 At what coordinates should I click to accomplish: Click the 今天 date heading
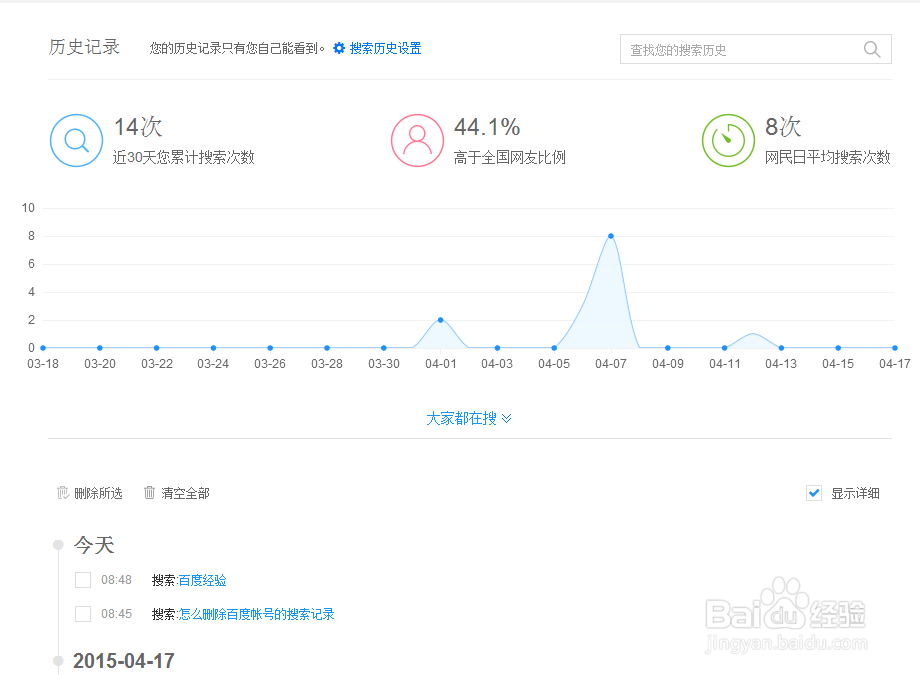click(x=94, y=545)
